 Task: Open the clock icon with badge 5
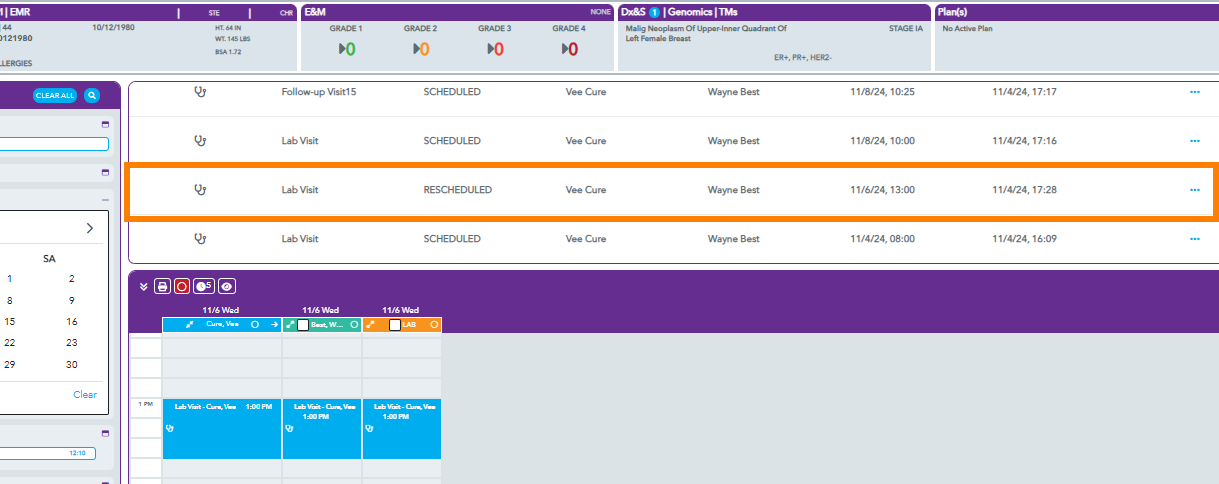point(204,286)
